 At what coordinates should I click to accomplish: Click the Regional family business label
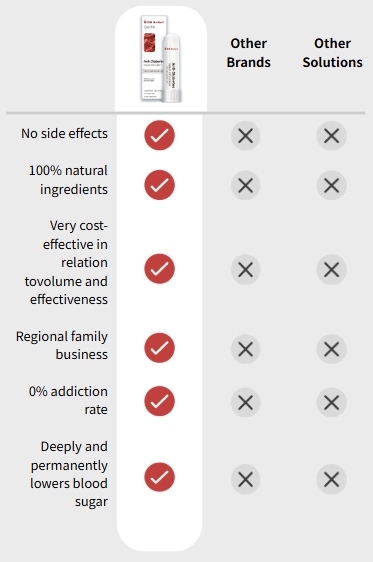point(62,346)
